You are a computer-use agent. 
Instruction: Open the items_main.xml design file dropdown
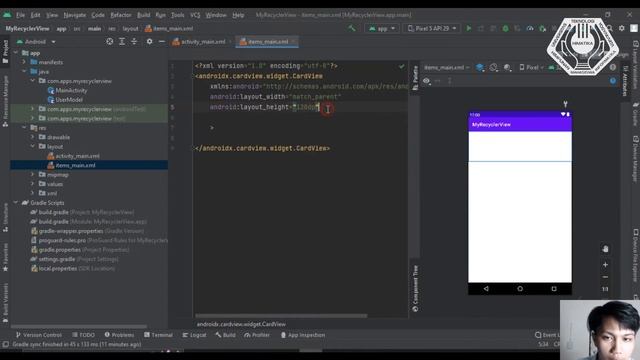447,67
